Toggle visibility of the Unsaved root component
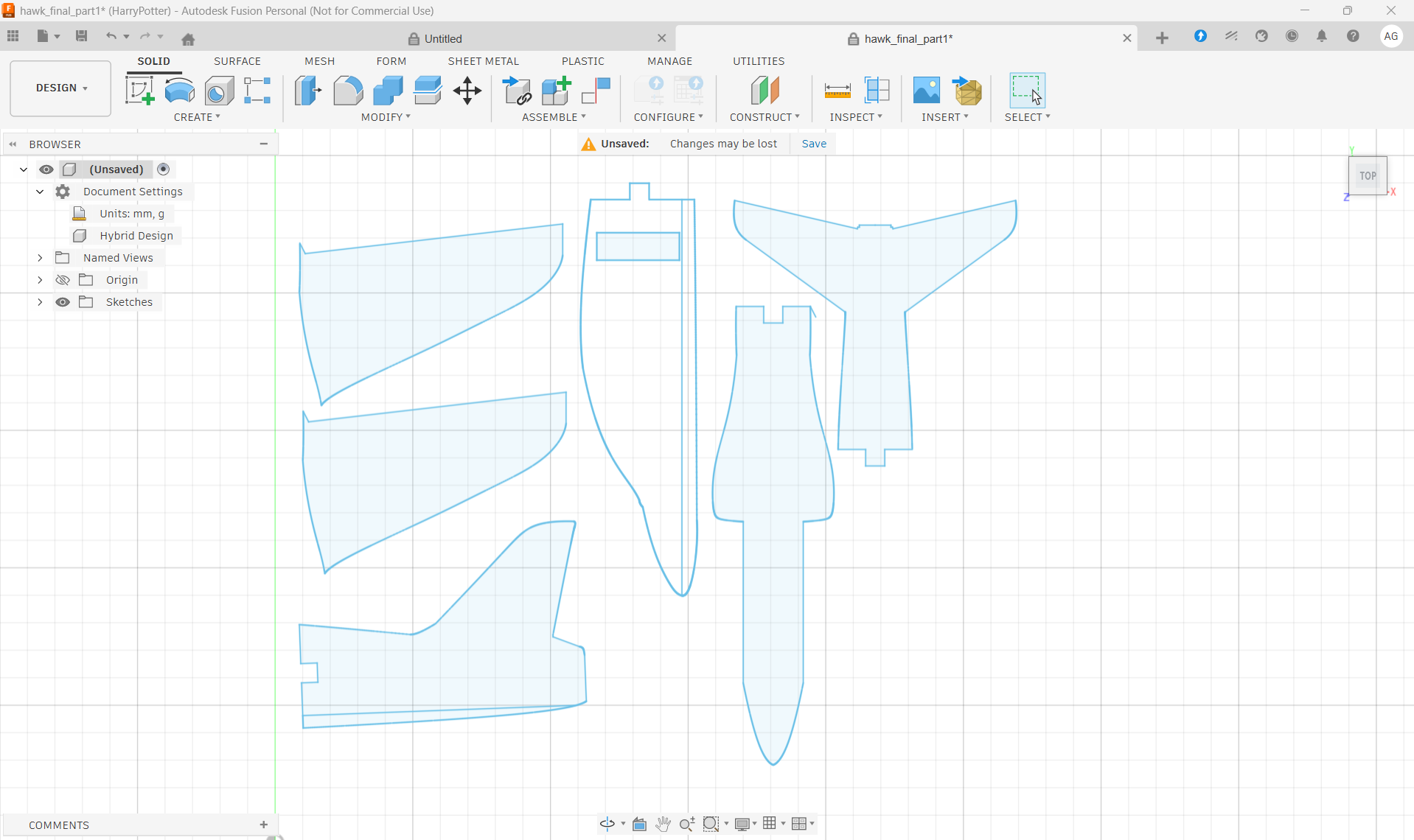The image size is (1414, 840). click(46, 169)
